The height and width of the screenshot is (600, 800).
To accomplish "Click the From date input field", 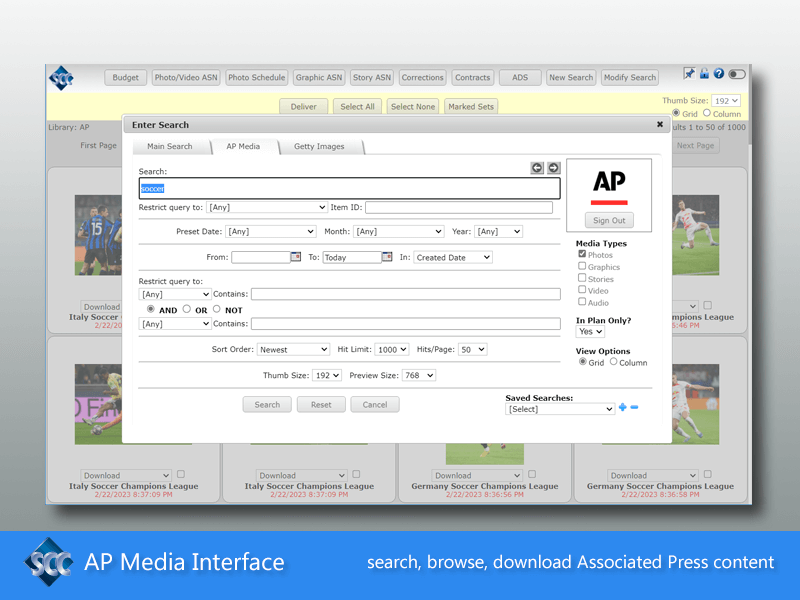I will click(261, 257).
